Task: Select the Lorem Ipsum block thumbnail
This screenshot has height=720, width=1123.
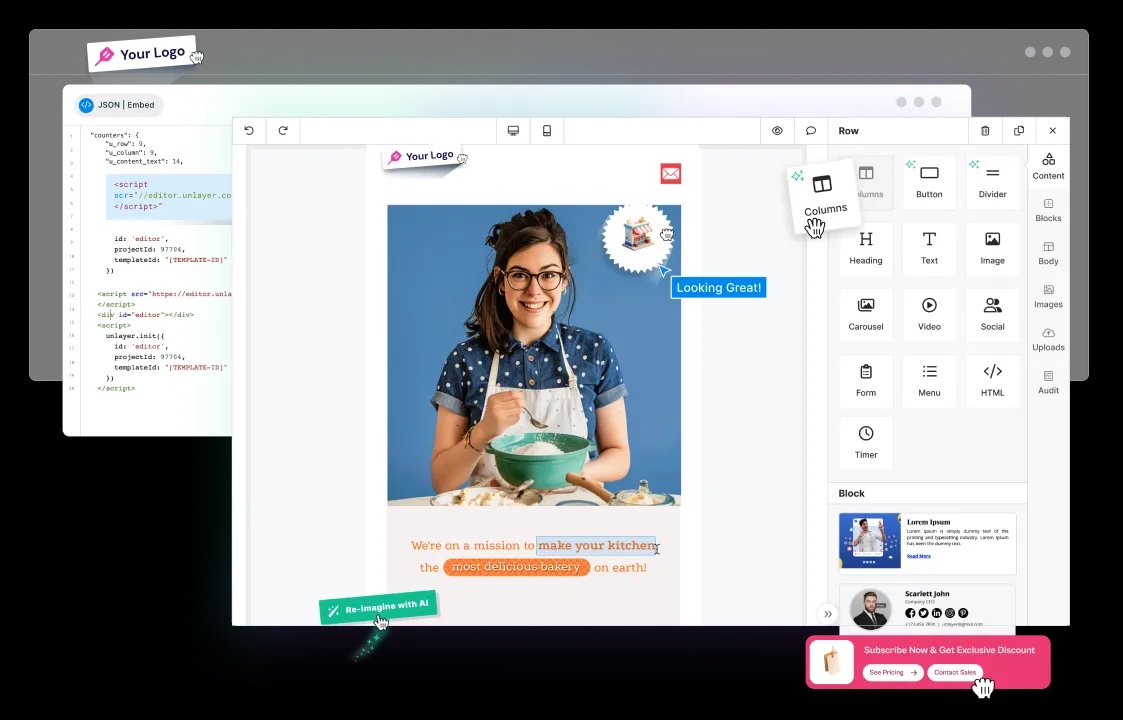Action: click(927, 543)
